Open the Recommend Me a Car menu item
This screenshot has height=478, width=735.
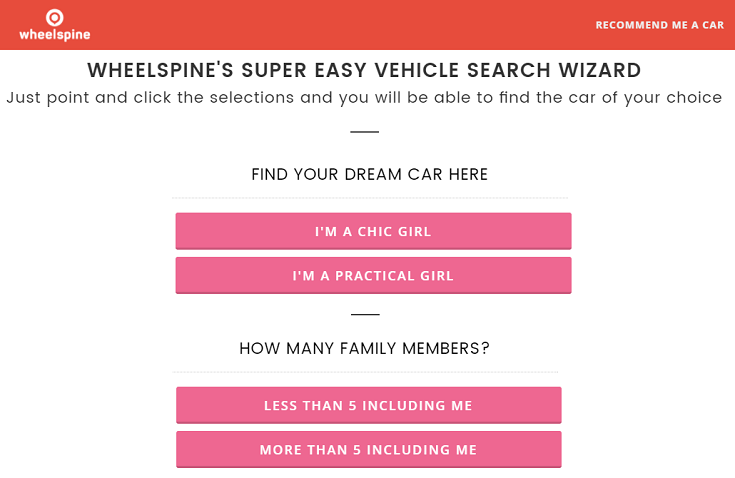[659, 25]
